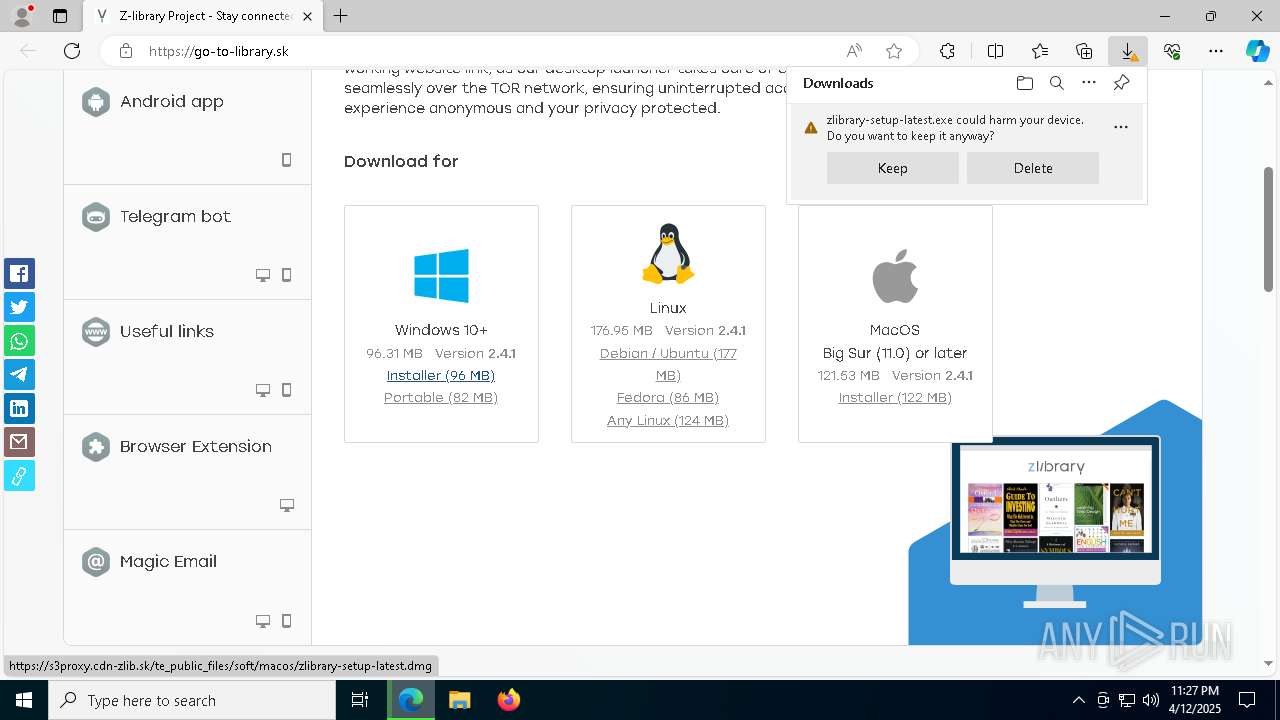The width and height of the screenshot is (1280, 720).
Task: Download MacOS Installer (122 MB)
Action: coord(895,397)
